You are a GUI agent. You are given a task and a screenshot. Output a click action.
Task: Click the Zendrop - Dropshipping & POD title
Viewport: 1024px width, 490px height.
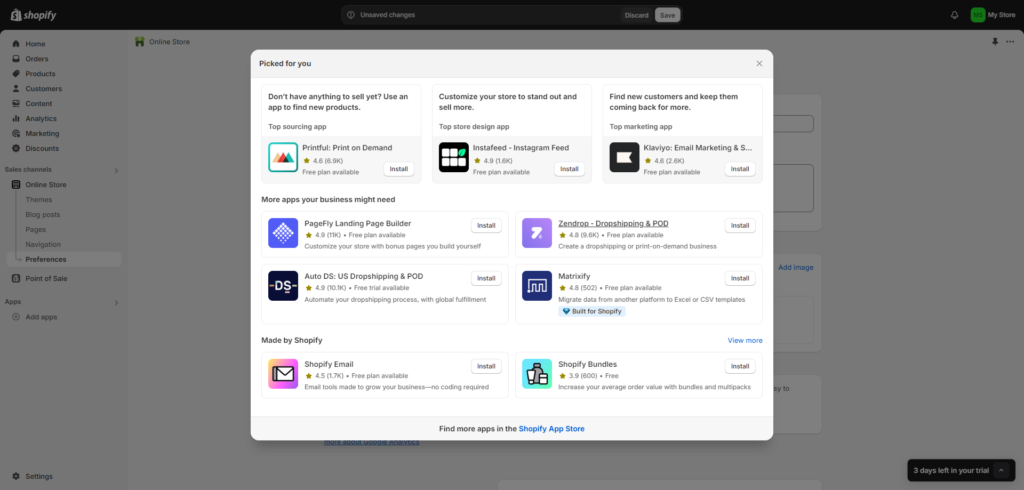click(613, 223)
